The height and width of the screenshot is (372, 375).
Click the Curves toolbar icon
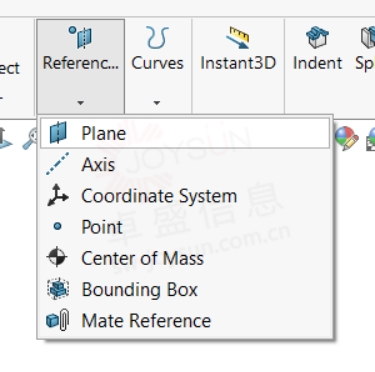pos(157,38)
